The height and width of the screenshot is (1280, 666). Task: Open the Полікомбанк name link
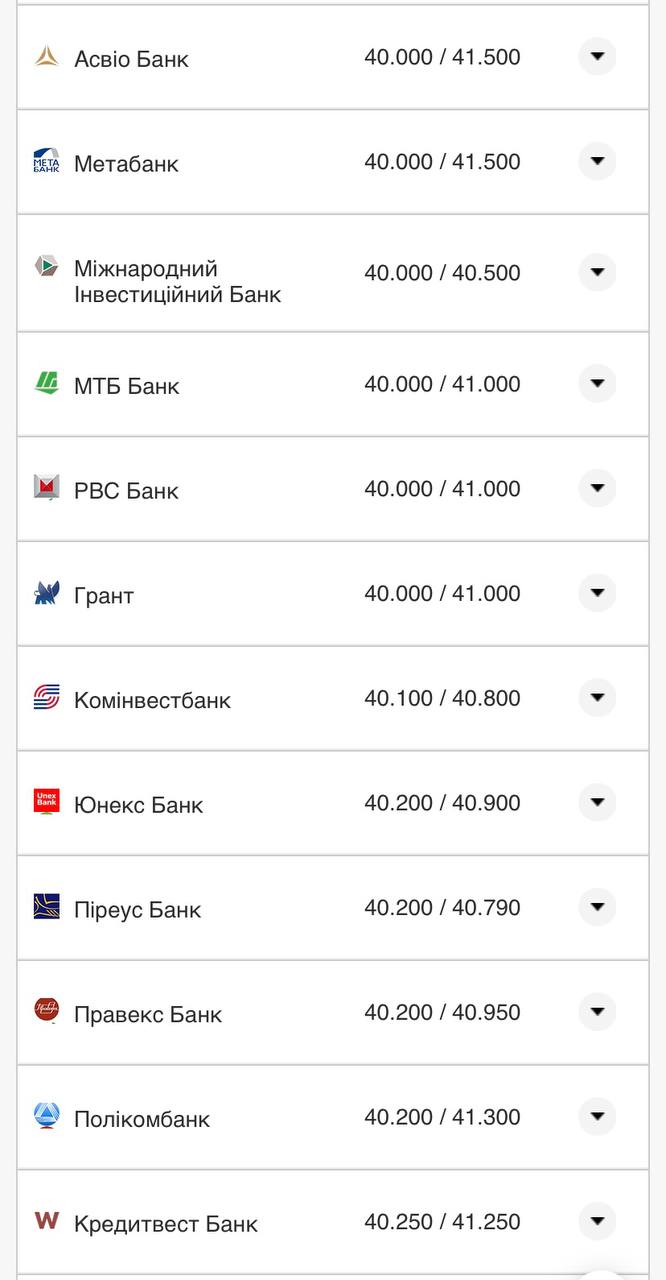(x=142, y=1119)
